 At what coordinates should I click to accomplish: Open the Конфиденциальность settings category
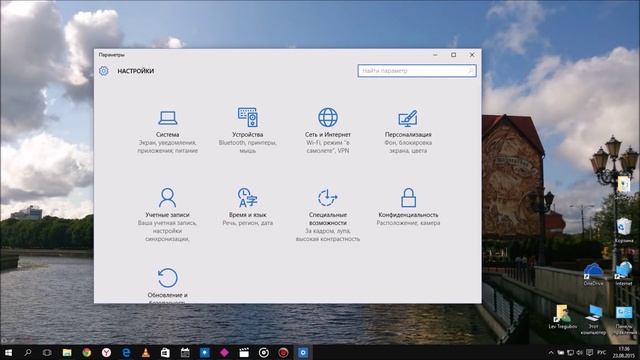[x=408, y=207]
